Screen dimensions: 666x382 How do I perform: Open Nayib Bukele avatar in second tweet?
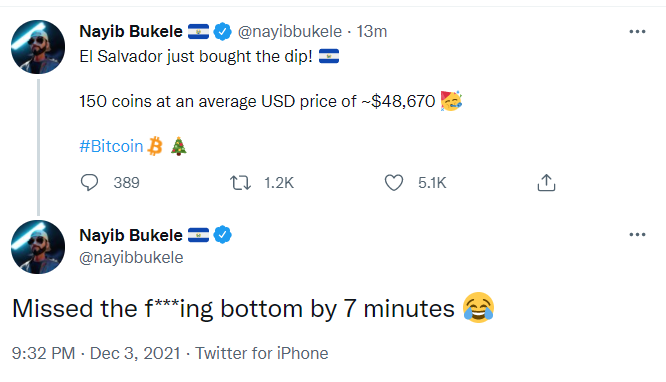click(38, 247)
